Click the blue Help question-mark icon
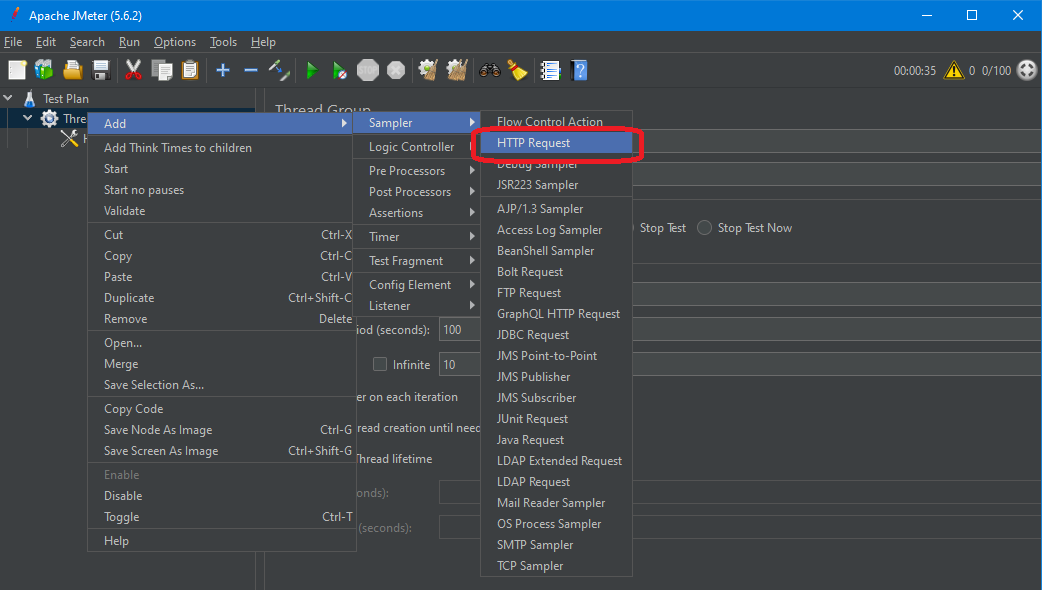Image resolution: width=1042 pixels, height=590 pixels. click(x=579, y=70)
